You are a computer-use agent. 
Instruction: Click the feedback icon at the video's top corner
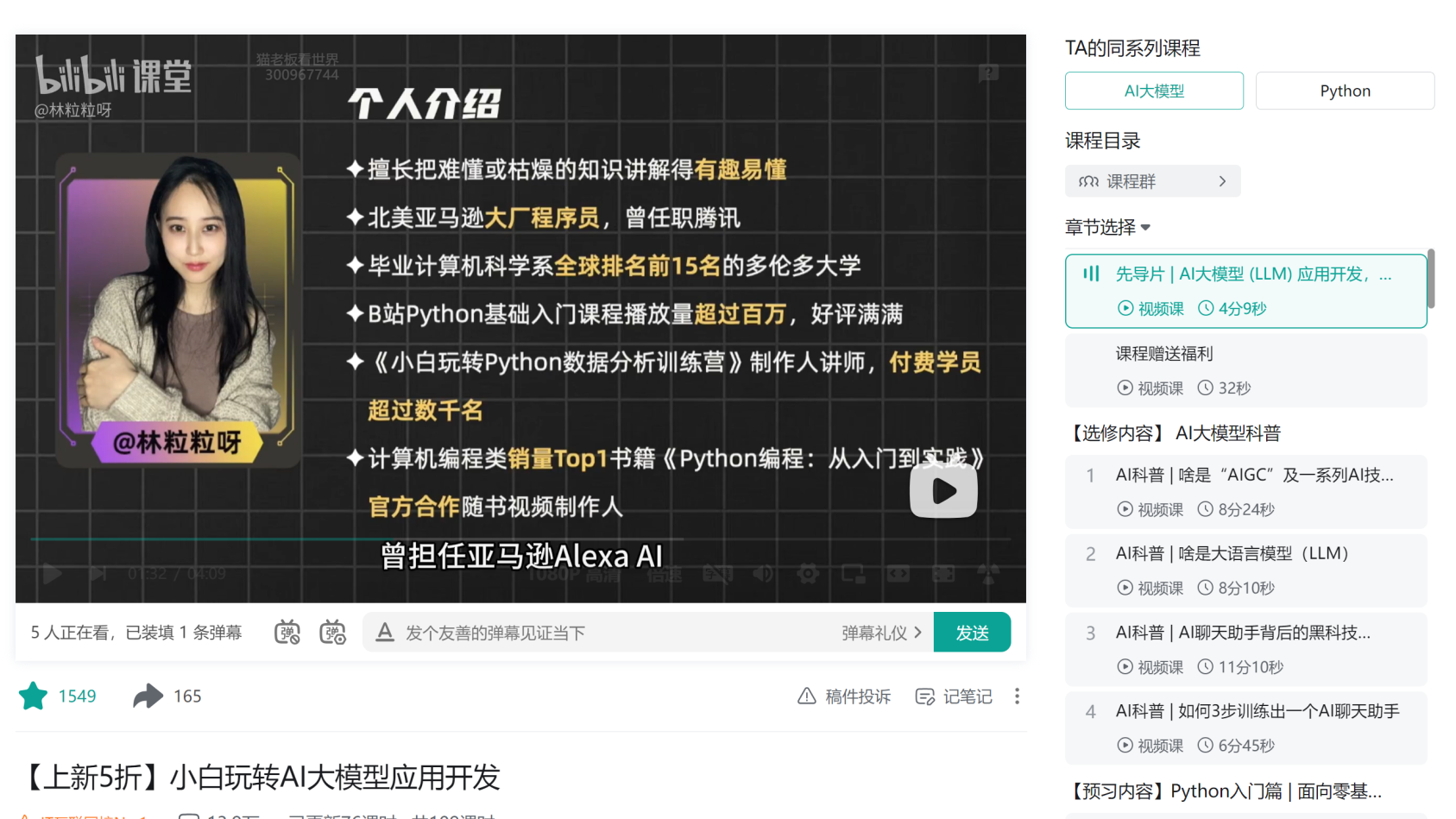click(988, 73)
